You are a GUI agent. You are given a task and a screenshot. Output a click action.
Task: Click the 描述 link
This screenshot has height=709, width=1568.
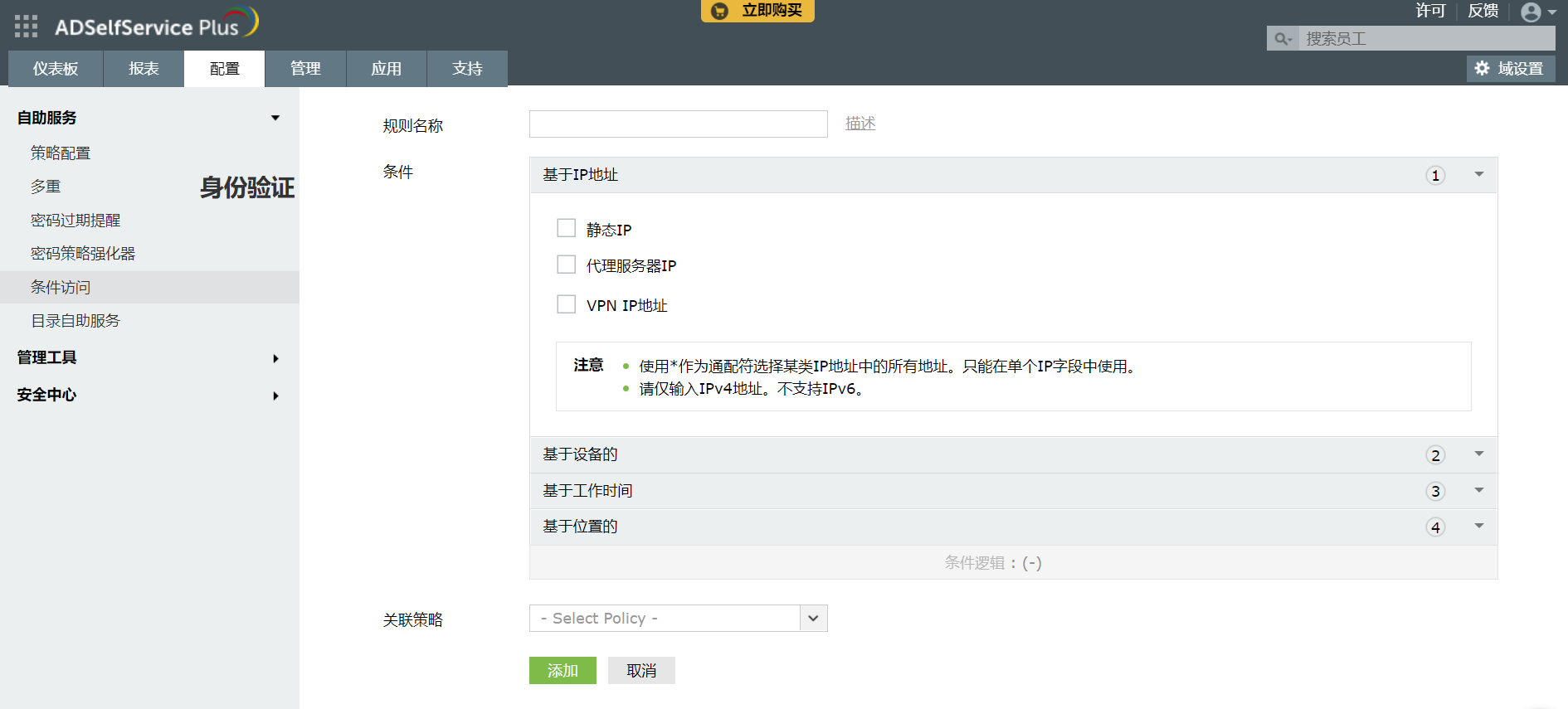pos(860,124)
